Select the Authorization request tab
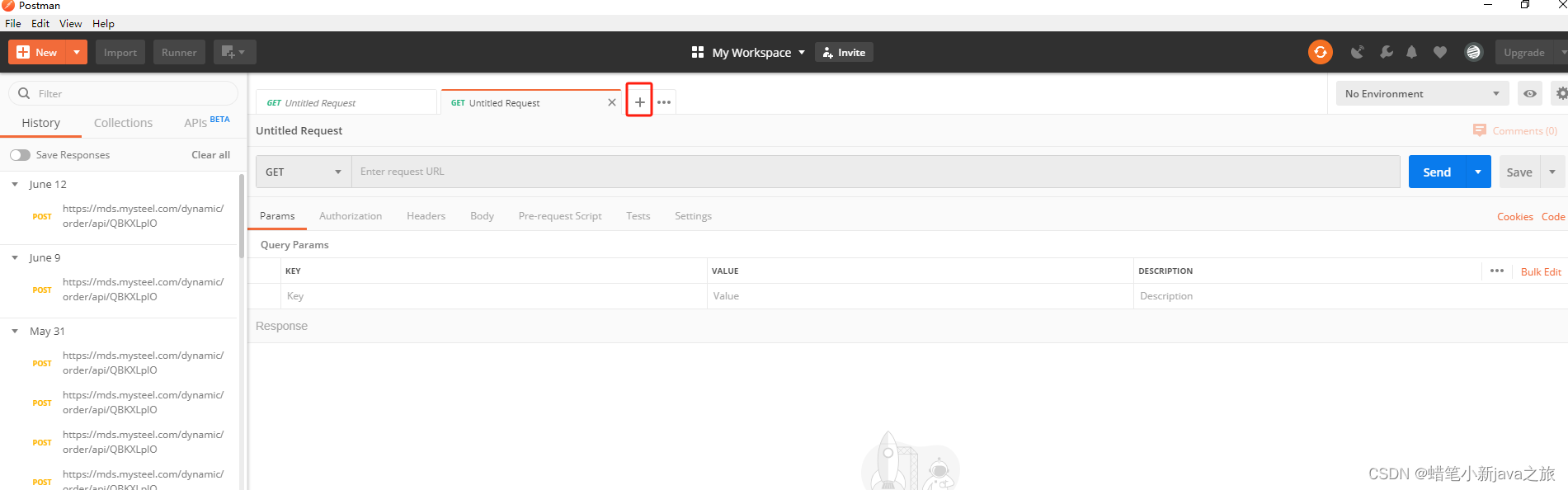 pyautogui.click(x=351, y=215)
